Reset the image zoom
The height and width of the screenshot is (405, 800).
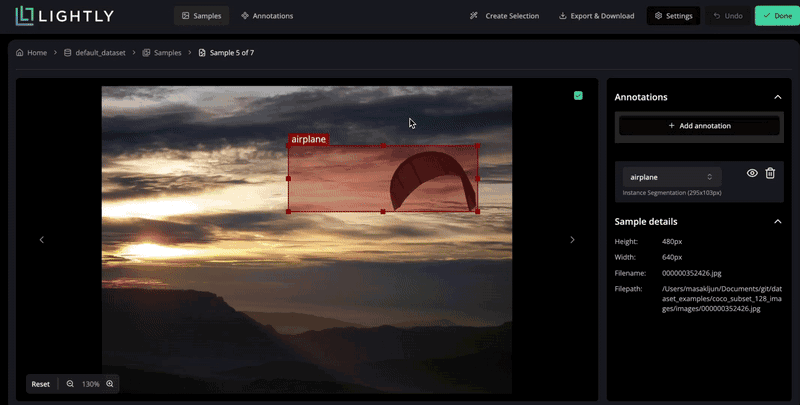(x=41, y=384)
